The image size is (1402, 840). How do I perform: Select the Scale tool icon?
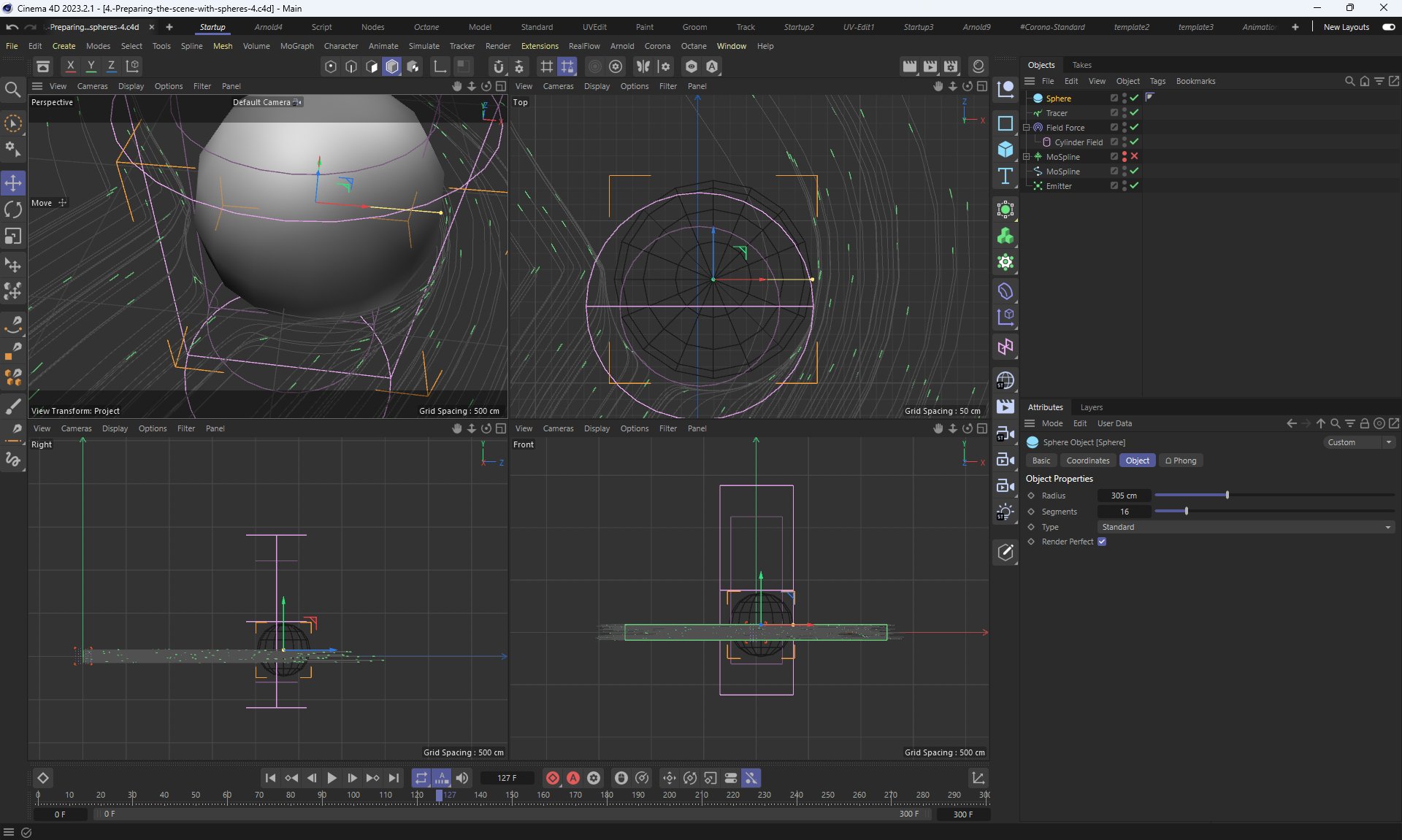click(13, 236)
